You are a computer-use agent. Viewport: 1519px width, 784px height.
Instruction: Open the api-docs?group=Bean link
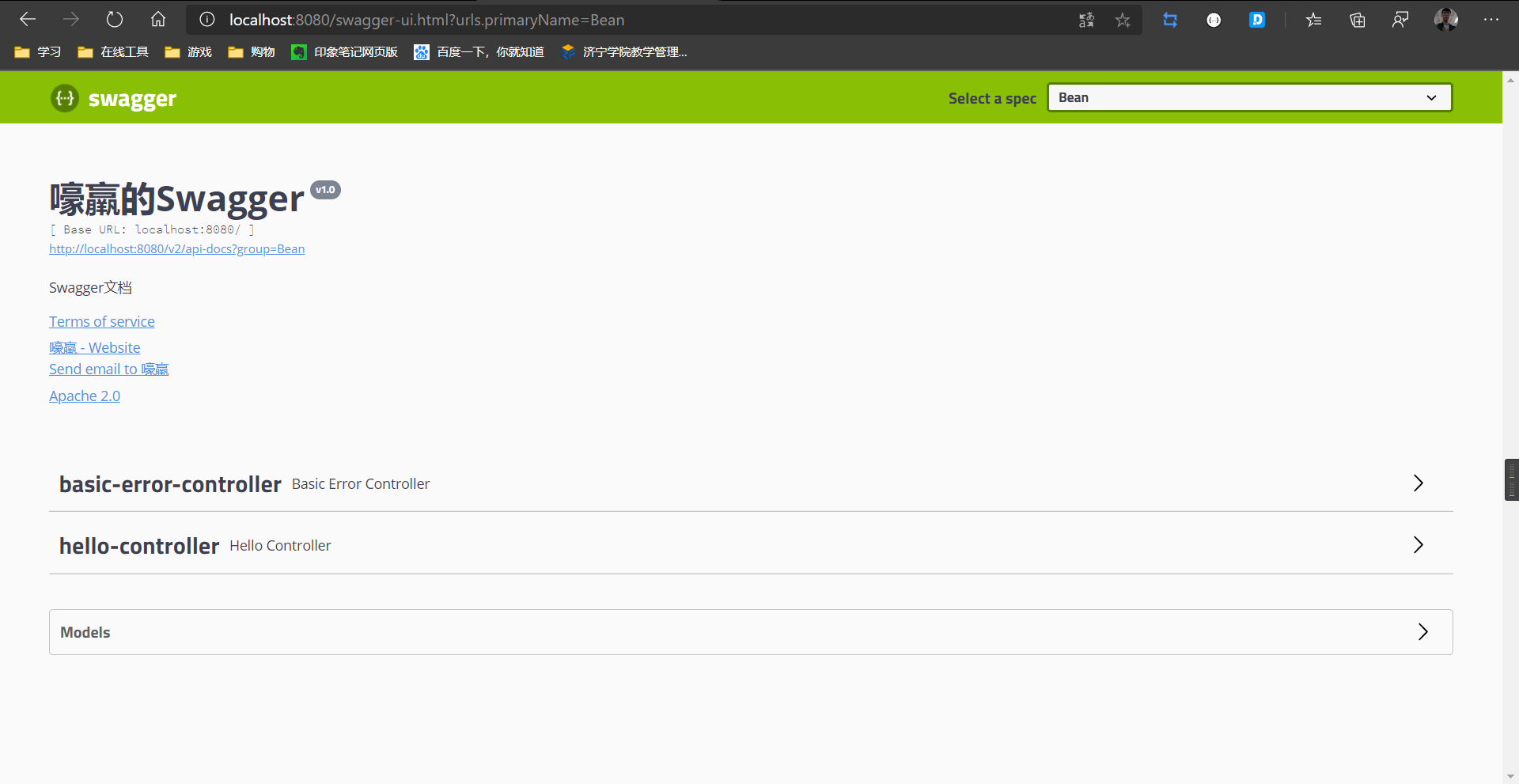(177, 249)
